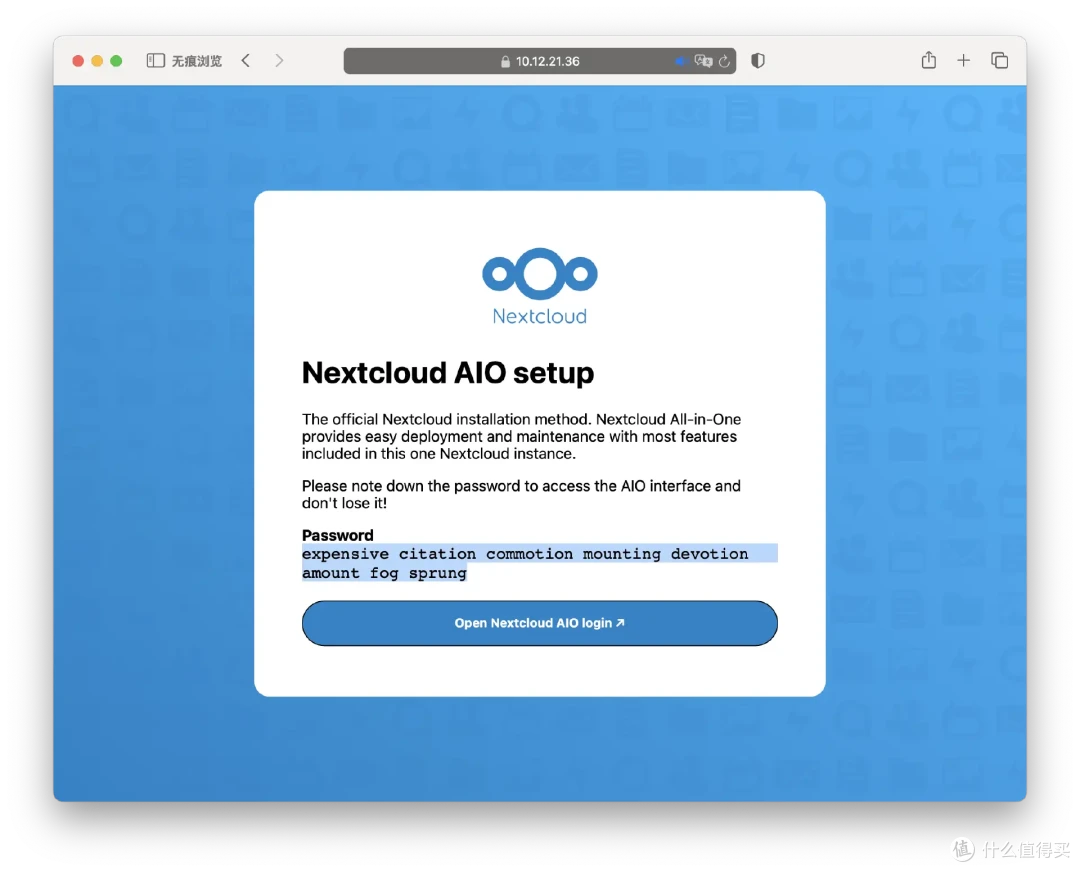The image size is (1080, 872).
Task: Click password text 'expensive citation commotion'
Action: [437, 554]
